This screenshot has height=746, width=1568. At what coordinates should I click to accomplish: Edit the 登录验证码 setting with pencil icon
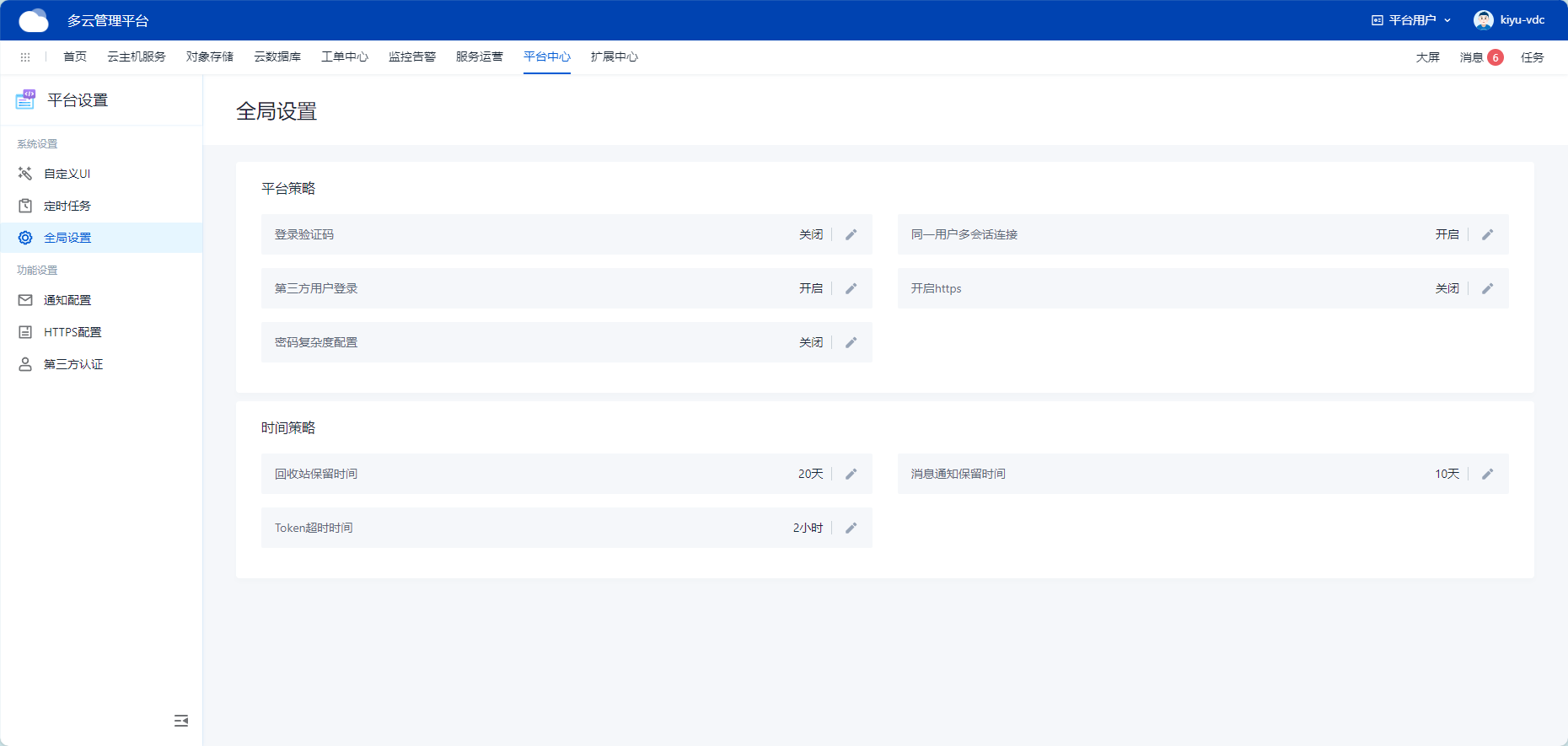coord(851,235)
